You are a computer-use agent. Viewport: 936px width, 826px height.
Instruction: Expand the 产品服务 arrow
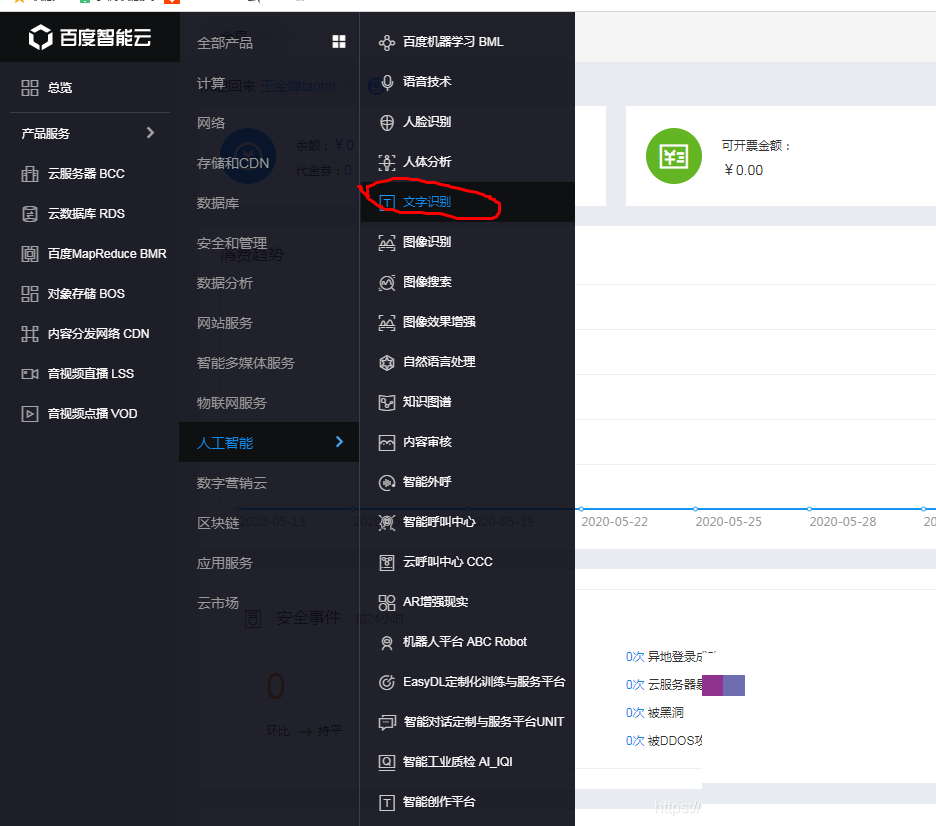(x=150, y=132)
